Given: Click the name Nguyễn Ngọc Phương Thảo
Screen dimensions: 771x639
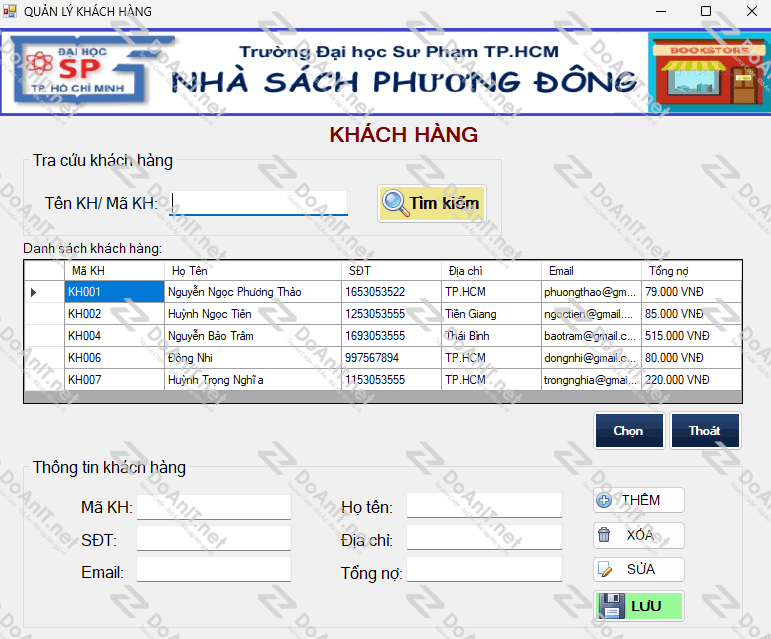Looking at the screenshot, I should pyautogui.click(x=253, y=292).
